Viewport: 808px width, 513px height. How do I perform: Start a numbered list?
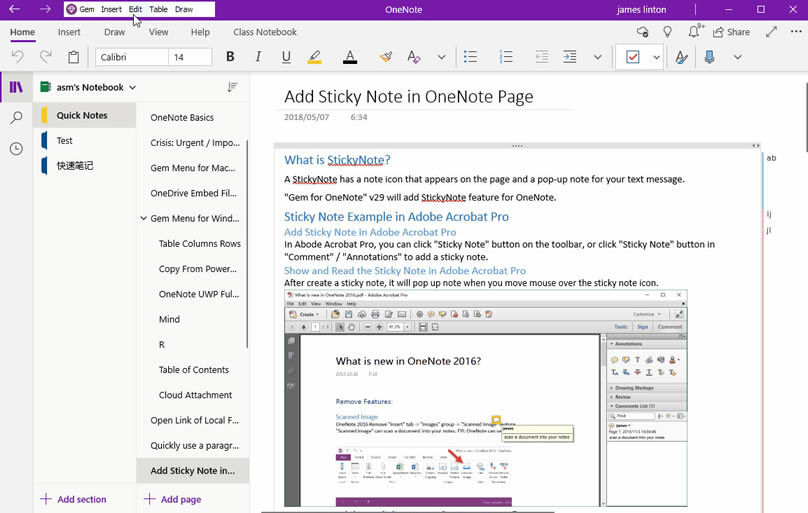[506, 57]
